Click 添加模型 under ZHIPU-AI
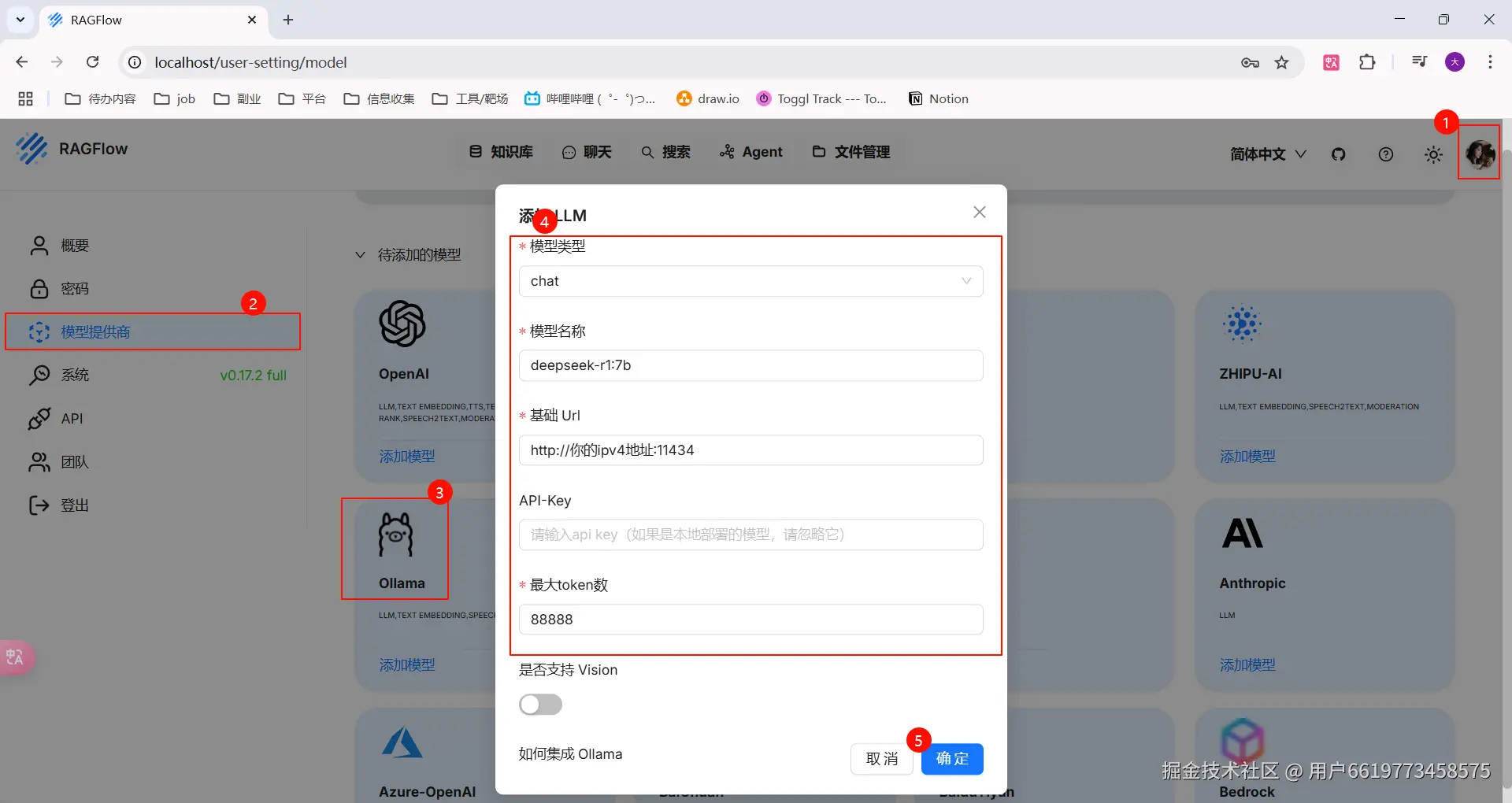Image resolution: width=1512 pixels, height=803 pixels. (1247, 457)
